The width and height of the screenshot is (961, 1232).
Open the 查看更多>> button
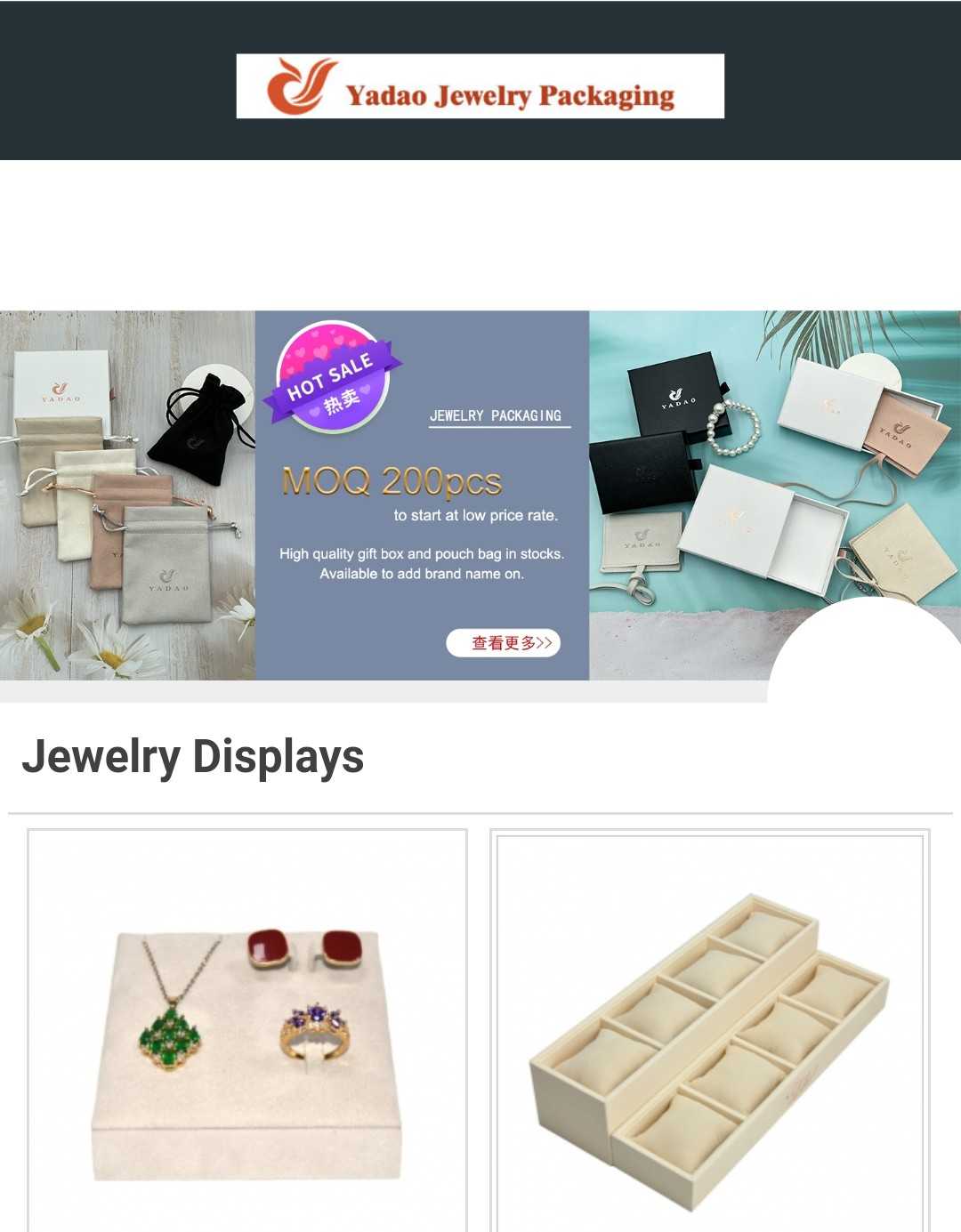(503, 642)
